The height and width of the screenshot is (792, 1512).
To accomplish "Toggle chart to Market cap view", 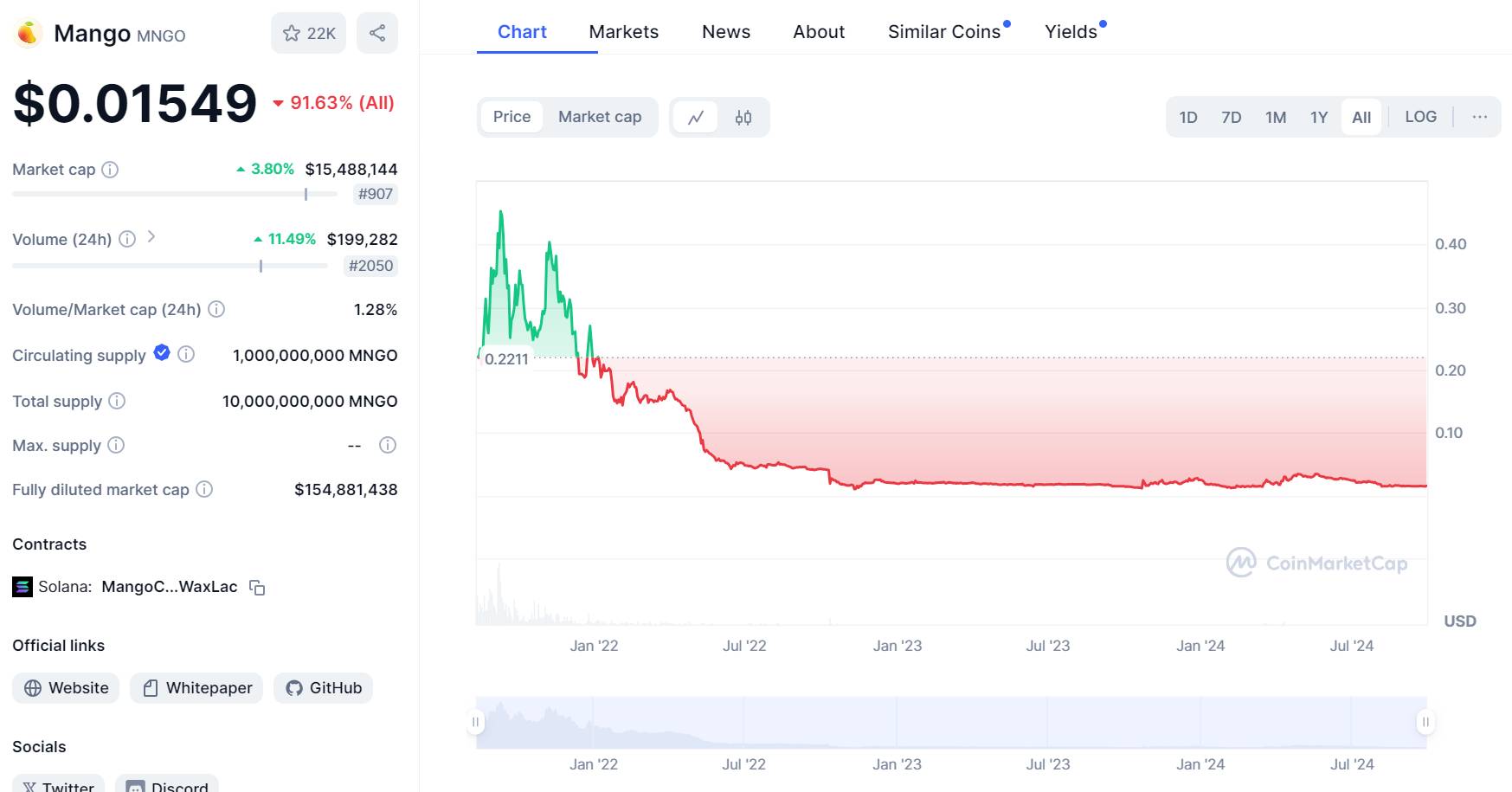I will 600,117.
